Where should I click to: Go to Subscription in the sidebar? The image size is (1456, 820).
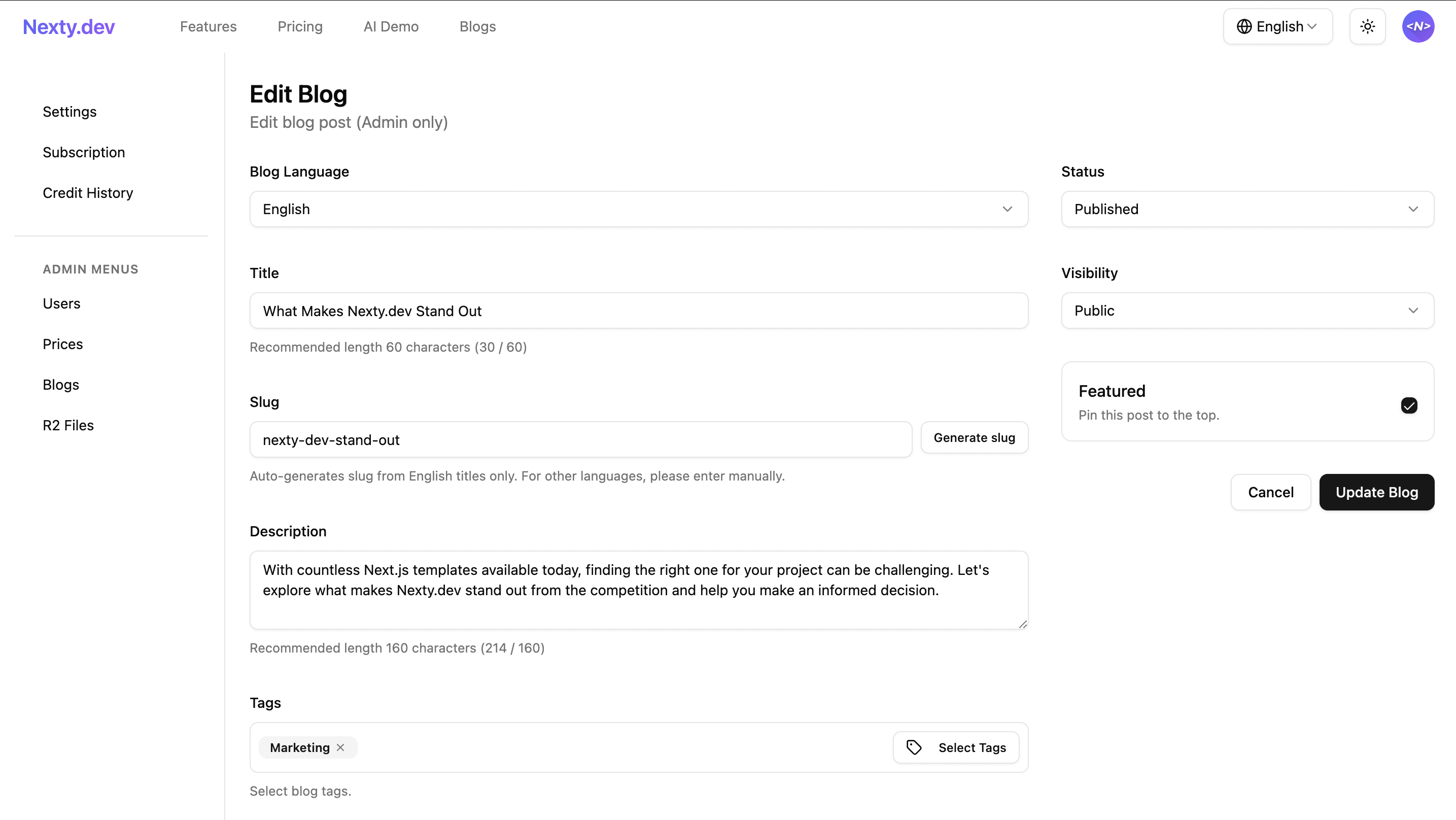tap(84, 152)
